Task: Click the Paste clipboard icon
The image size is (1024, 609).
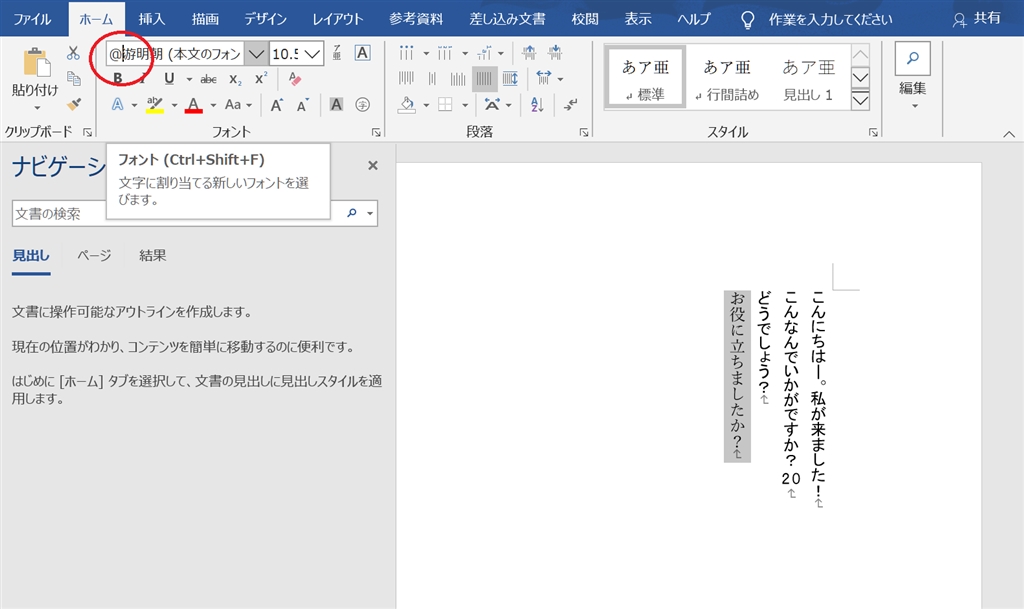Action: (35, 64)
